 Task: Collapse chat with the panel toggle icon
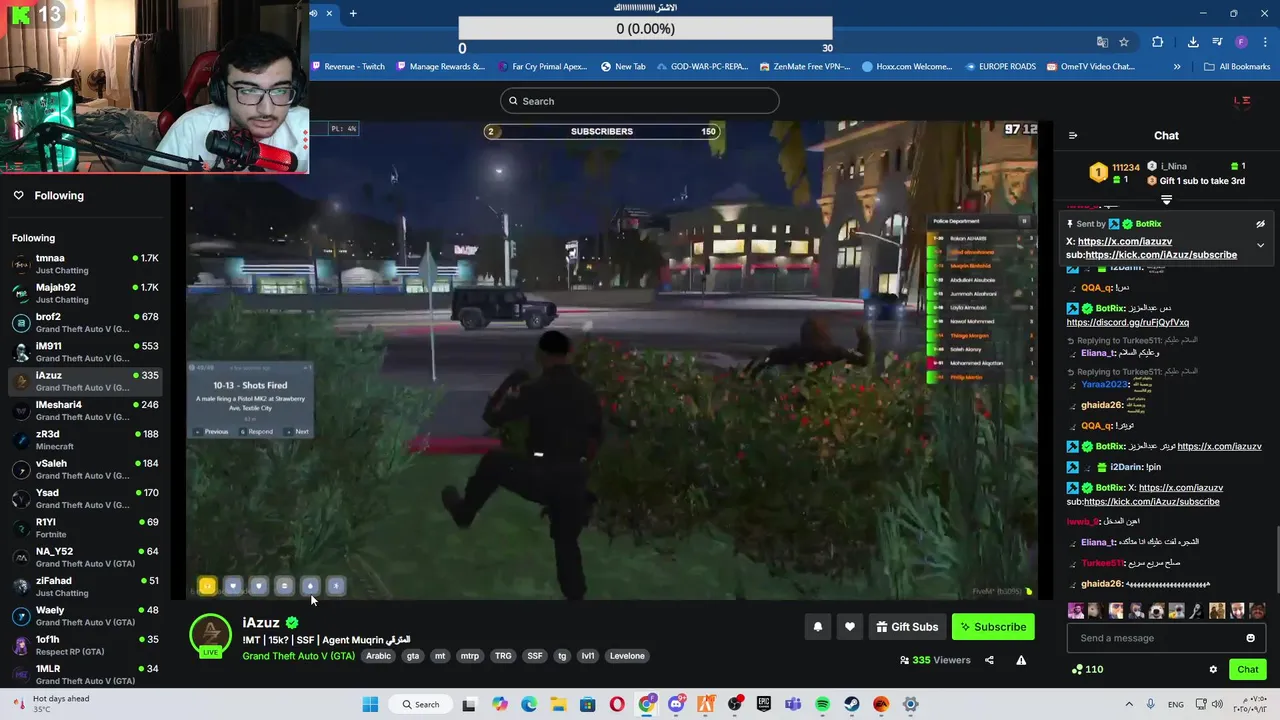(1073, 136)
